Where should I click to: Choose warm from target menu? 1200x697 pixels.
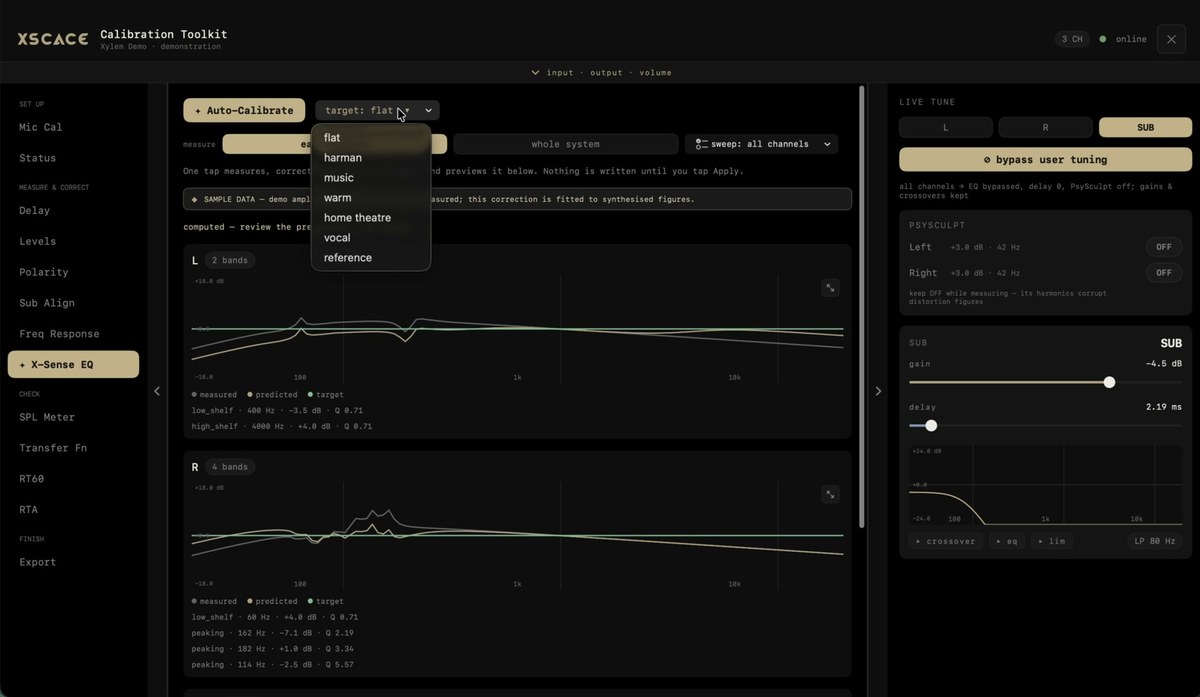pyautogui.click(x=371, y=198)
